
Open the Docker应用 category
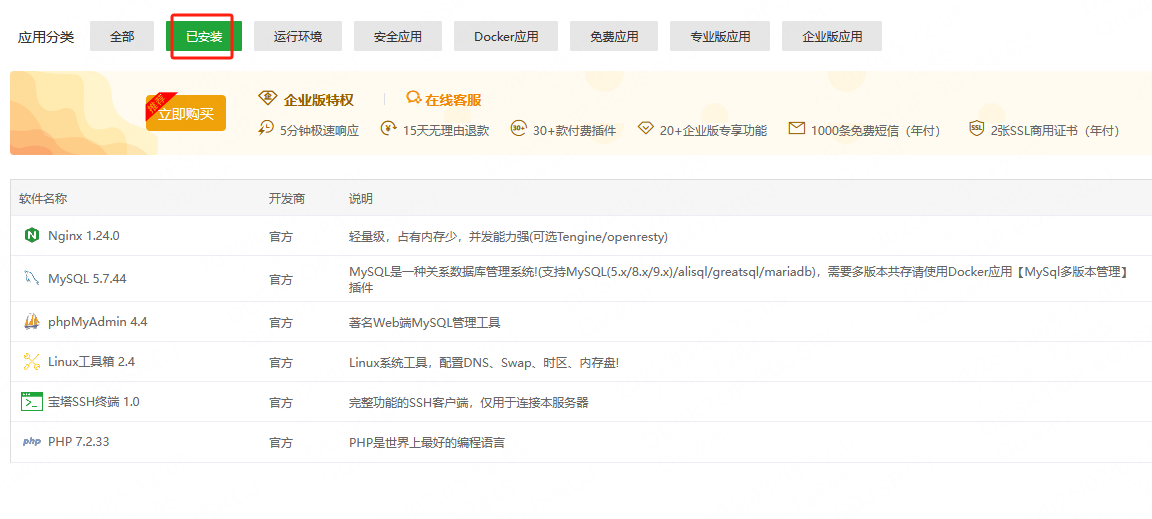pyautogui.click(x=505, y=36)
